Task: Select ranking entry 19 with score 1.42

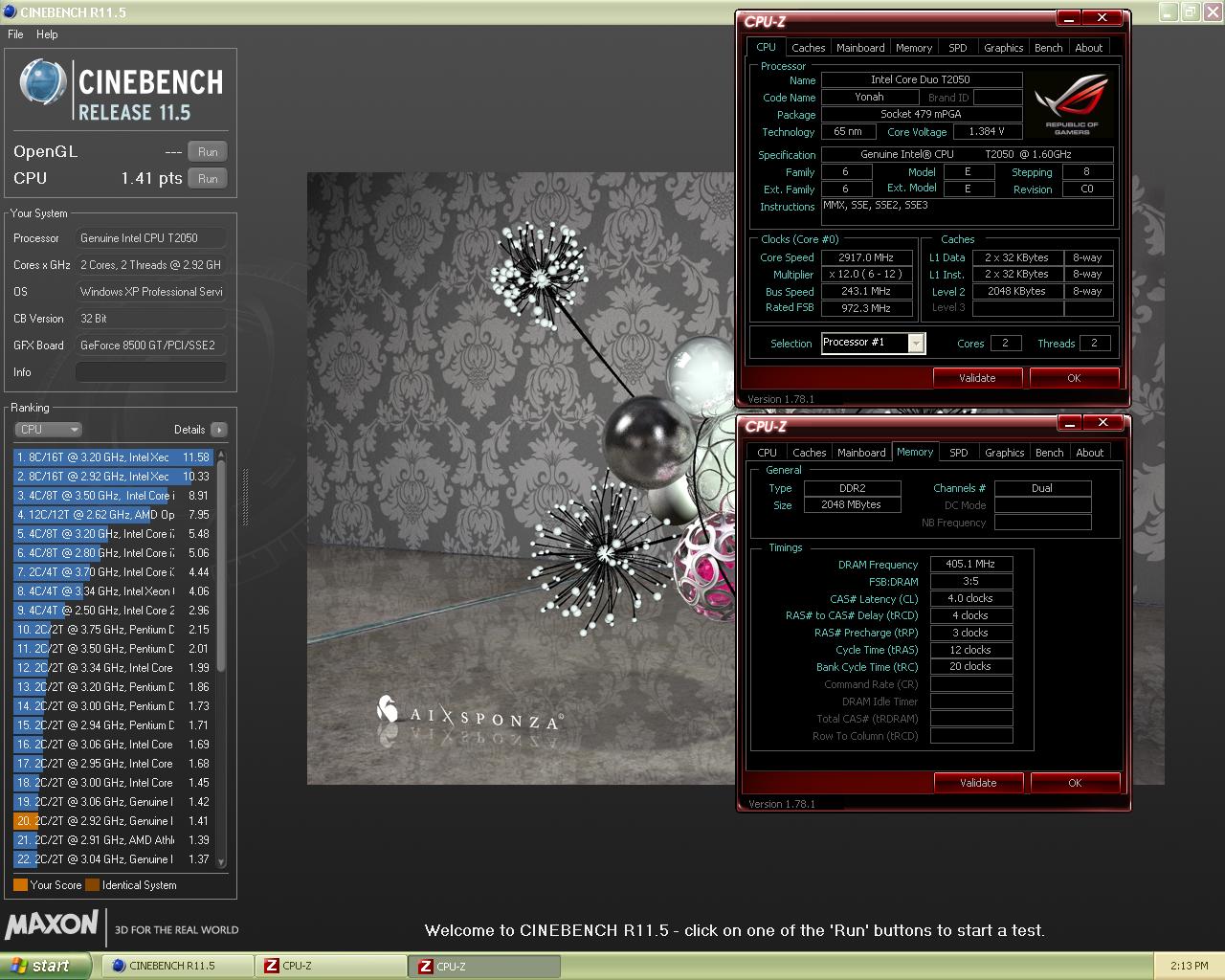Action: 113,802
